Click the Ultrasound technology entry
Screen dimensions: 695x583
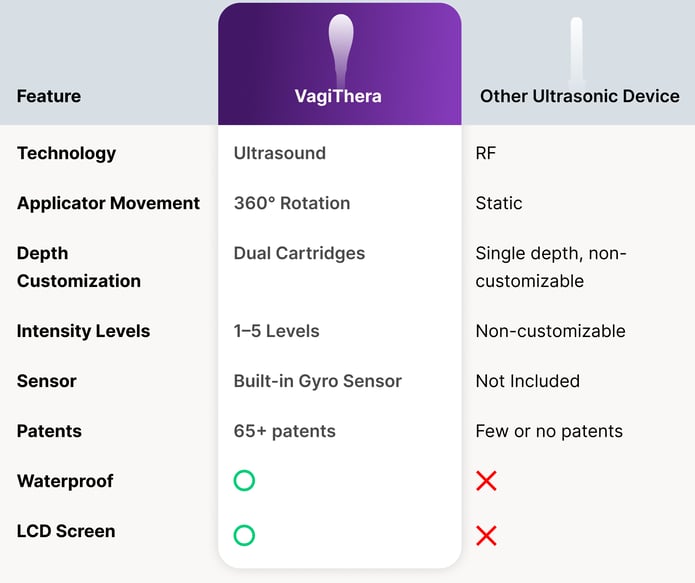point(280,153)
